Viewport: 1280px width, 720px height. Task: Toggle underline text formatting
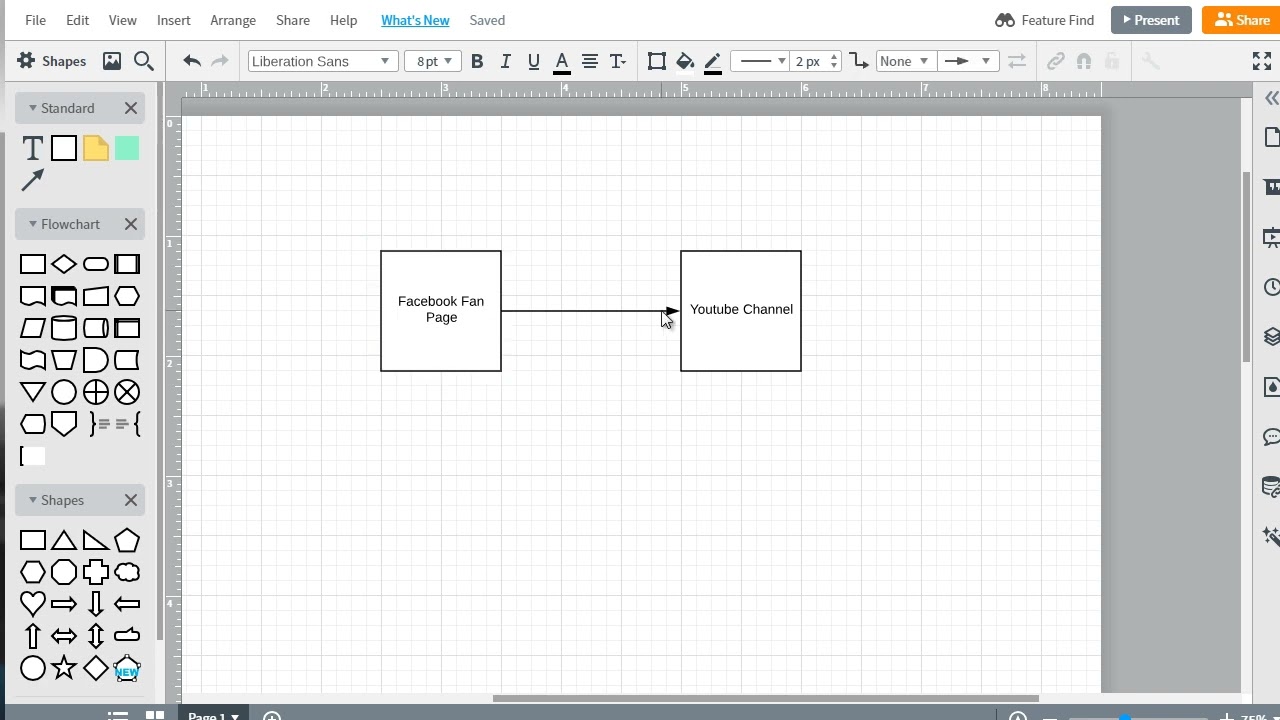pos(533,61)
